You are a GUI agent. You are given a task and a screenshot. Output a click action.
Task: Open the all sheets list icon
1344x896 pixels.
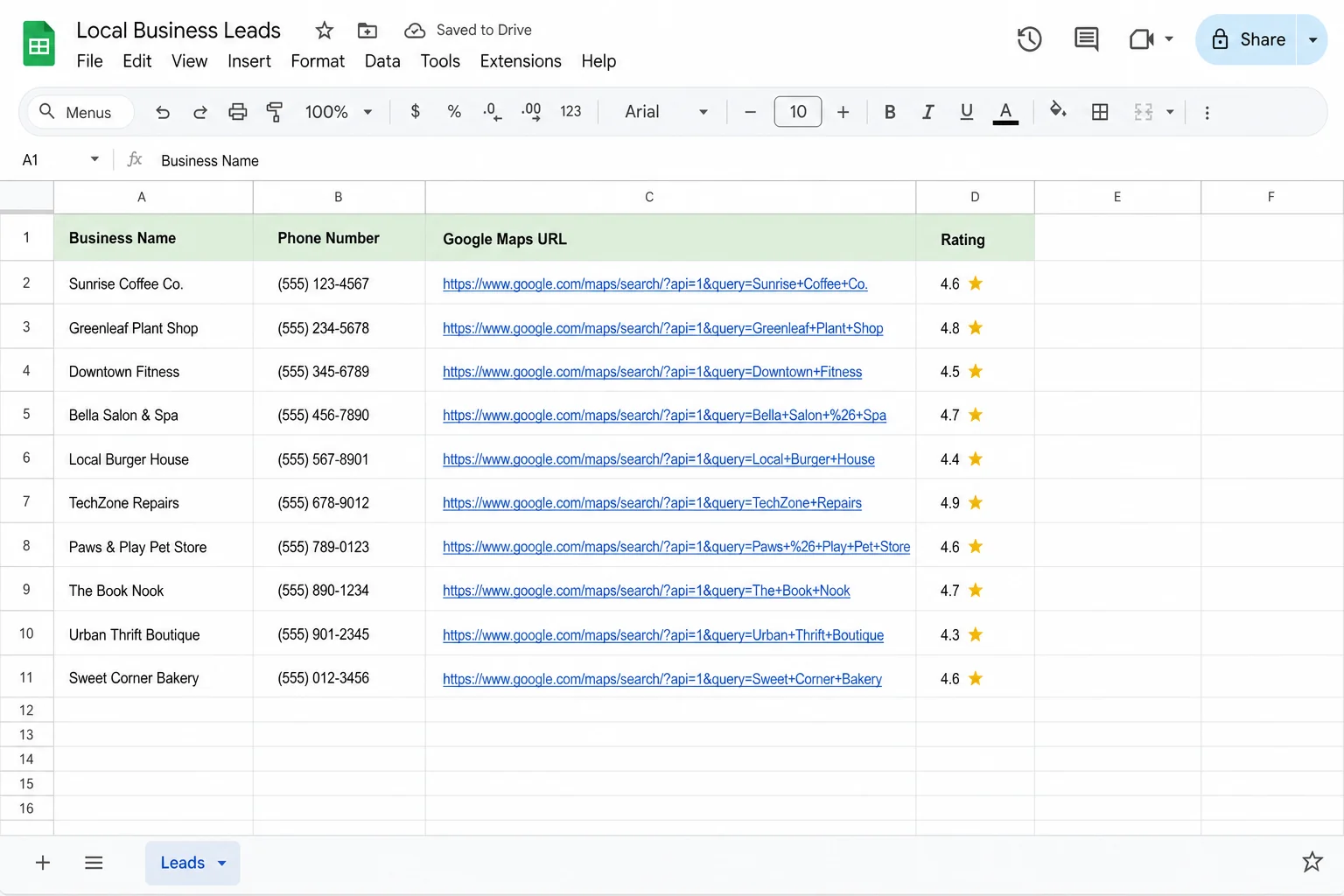point(94,863)
